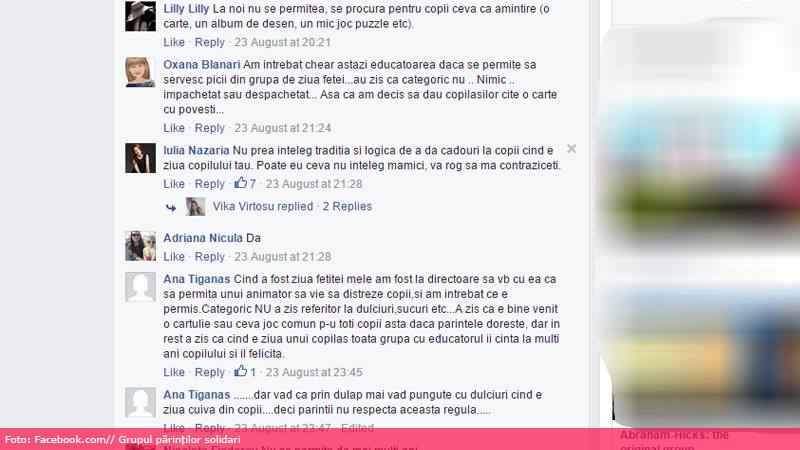Click Vika Virtosu's small avatar
The image size is (800, 450).
pyautogui.click(x=195, y=207)
